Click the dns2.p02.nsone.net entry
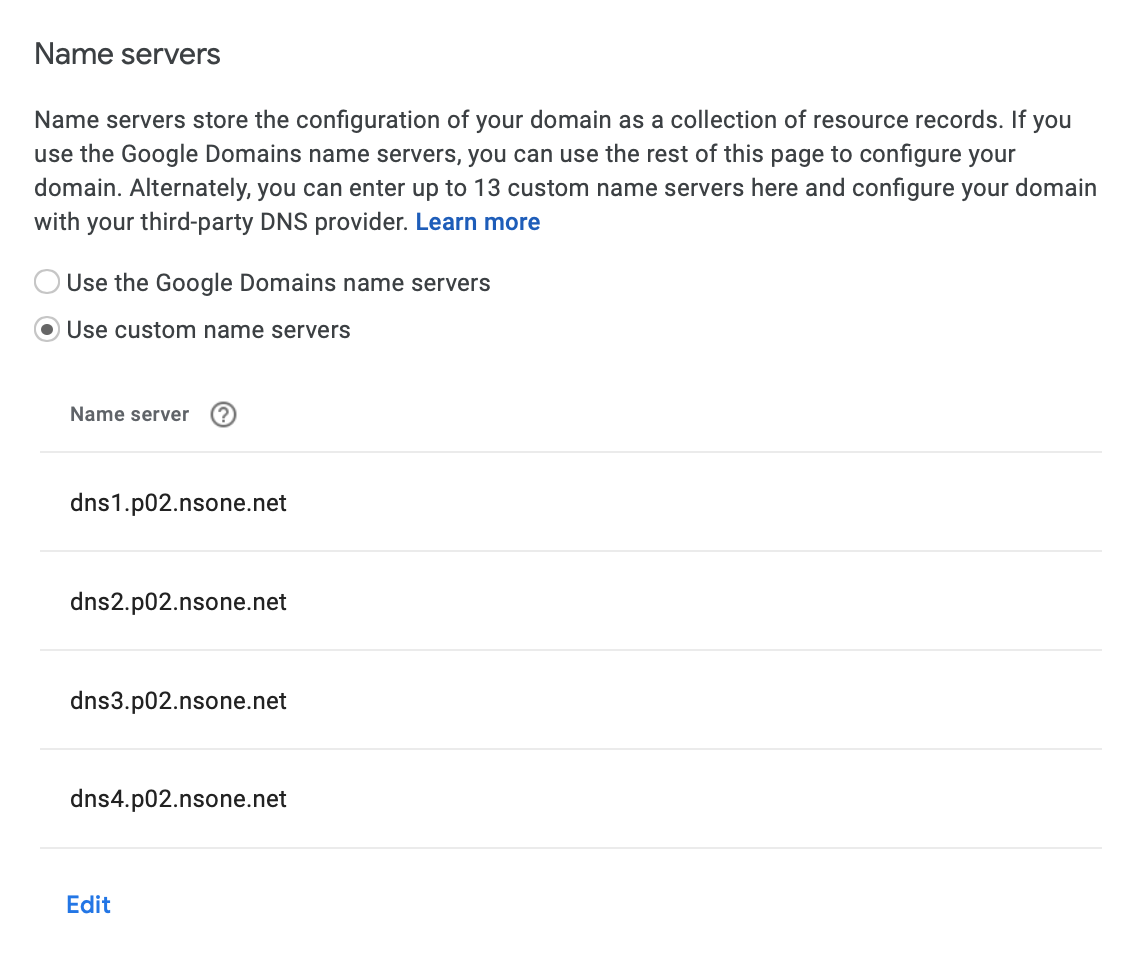1137x974 pixels. point(178,601)
